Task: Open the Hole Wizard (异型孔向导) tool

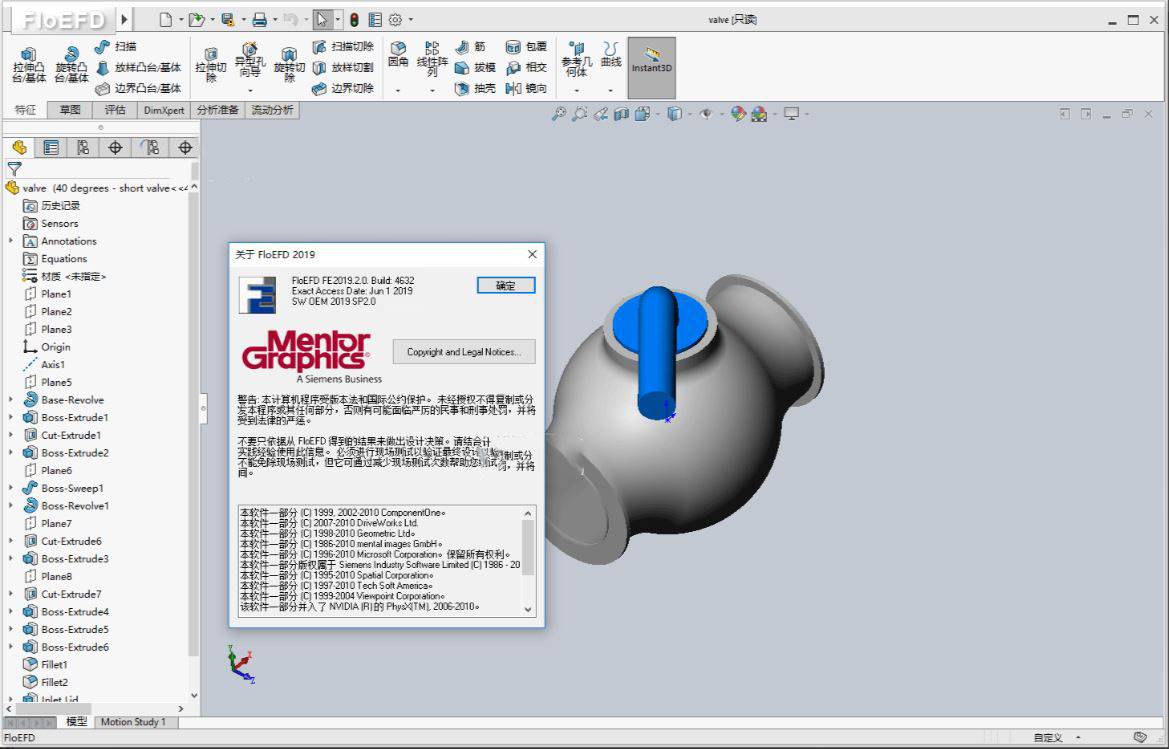Action: [250, 61]
